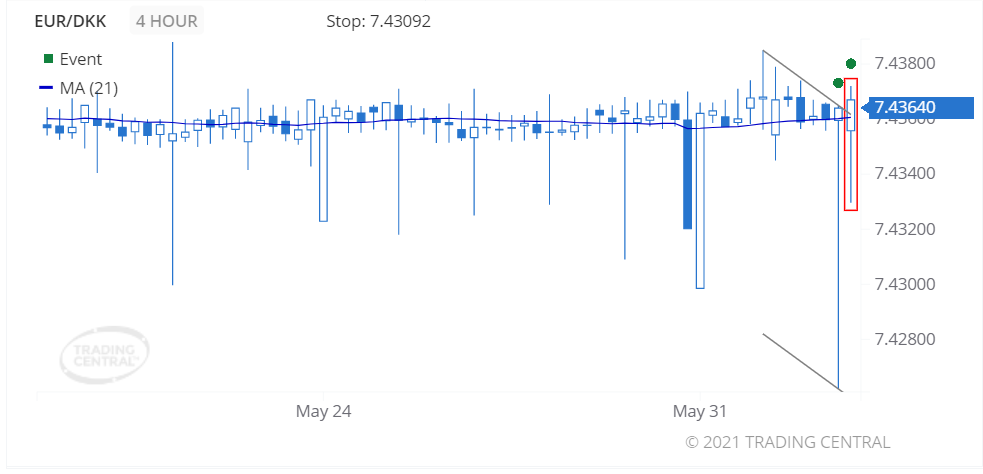Click the lower gray descending trend line

click(800, 361)
